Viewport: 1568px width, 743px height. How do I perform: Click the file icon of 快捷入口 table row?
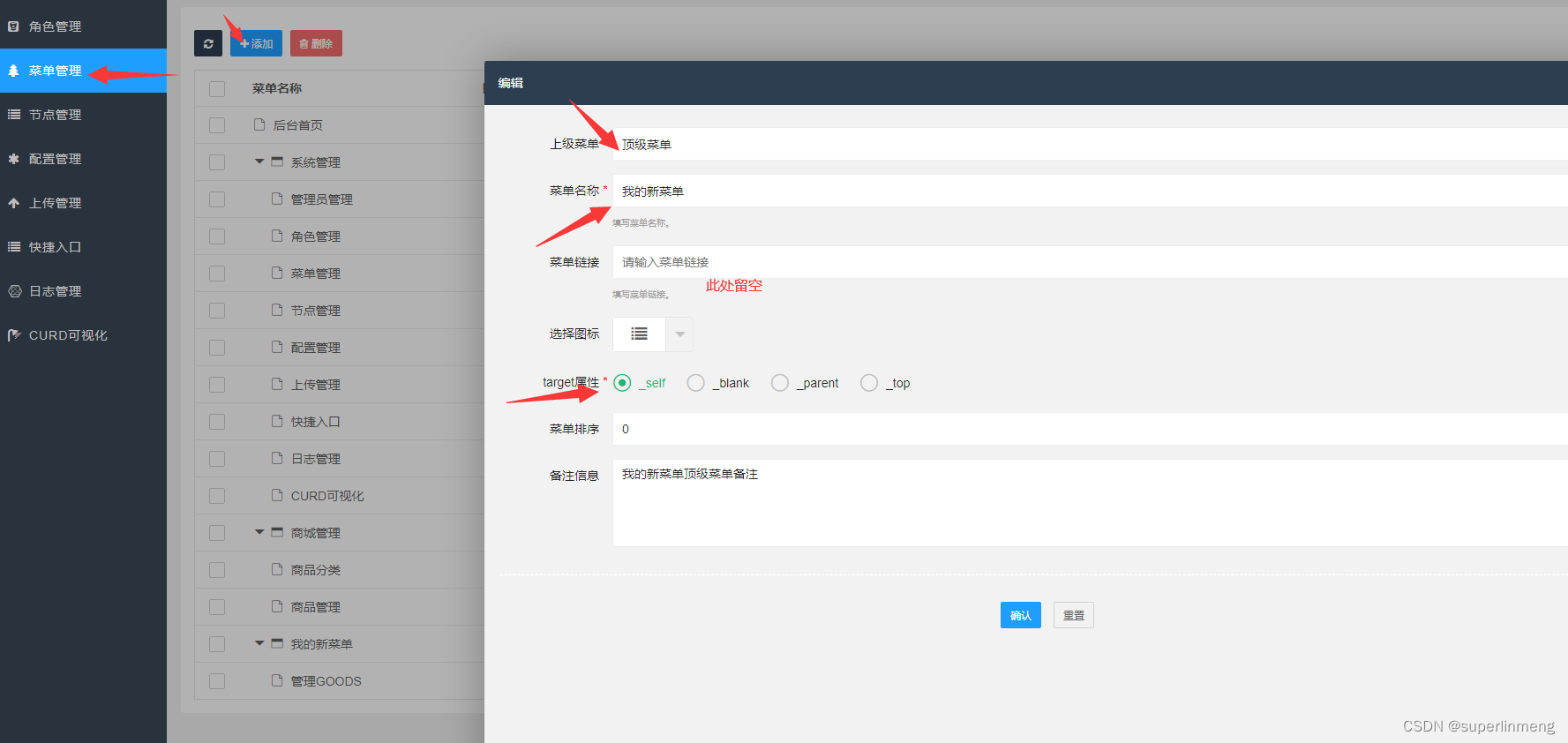(277, 421)
